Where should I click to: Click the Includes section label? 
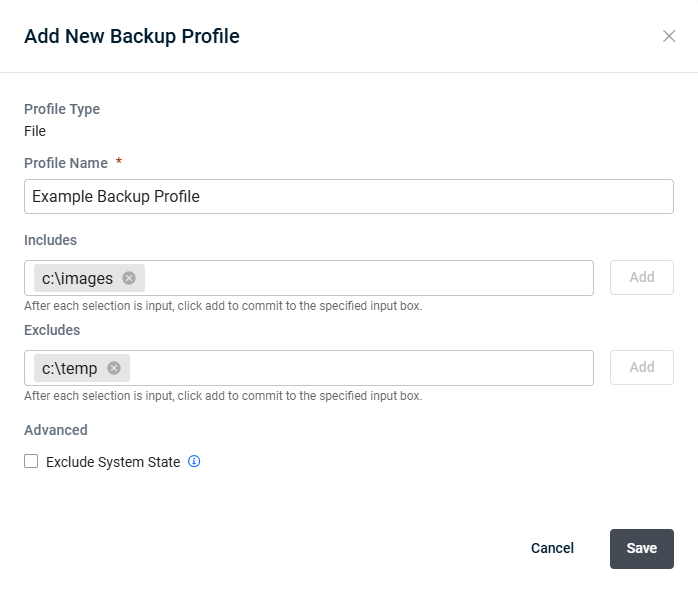coord(50,240)
